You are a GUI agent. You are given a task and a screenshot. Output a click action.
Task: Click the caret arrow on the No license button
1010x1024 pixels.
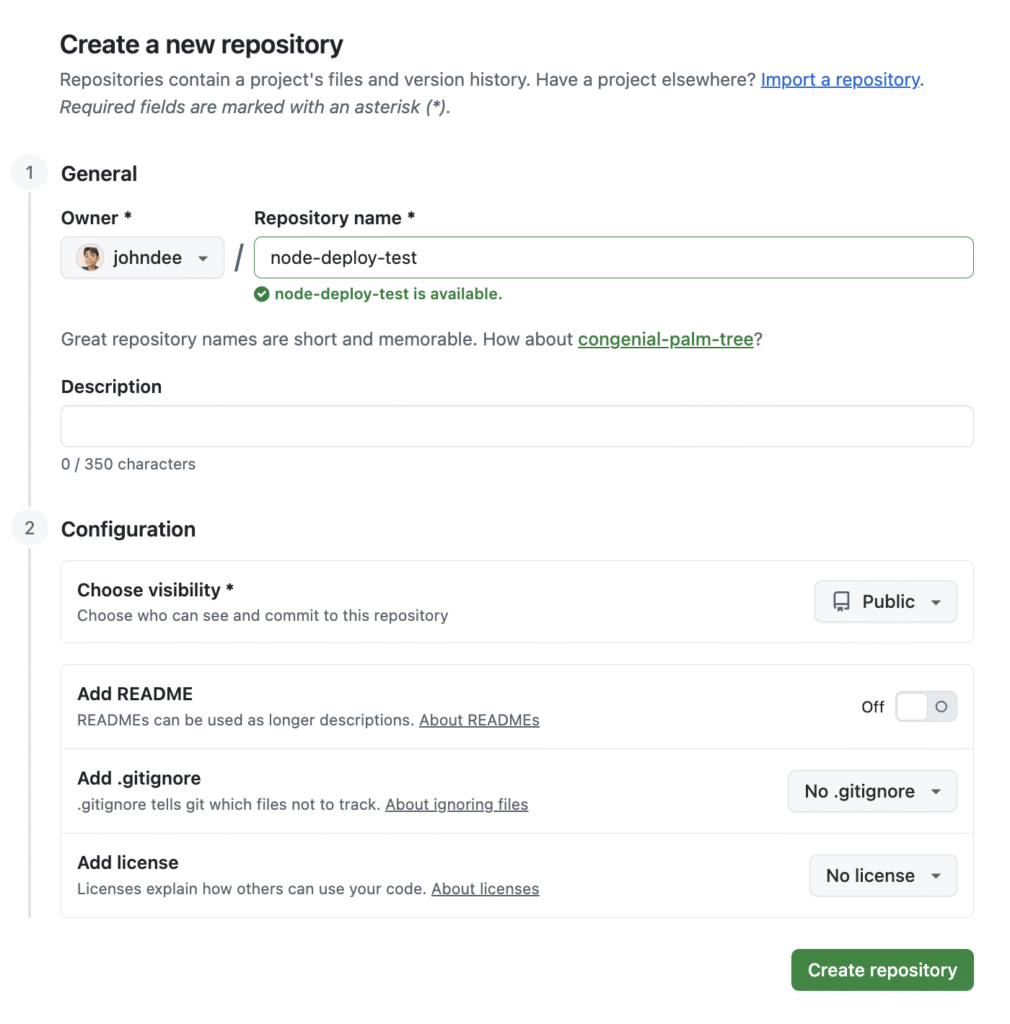[x=938, y=875]
